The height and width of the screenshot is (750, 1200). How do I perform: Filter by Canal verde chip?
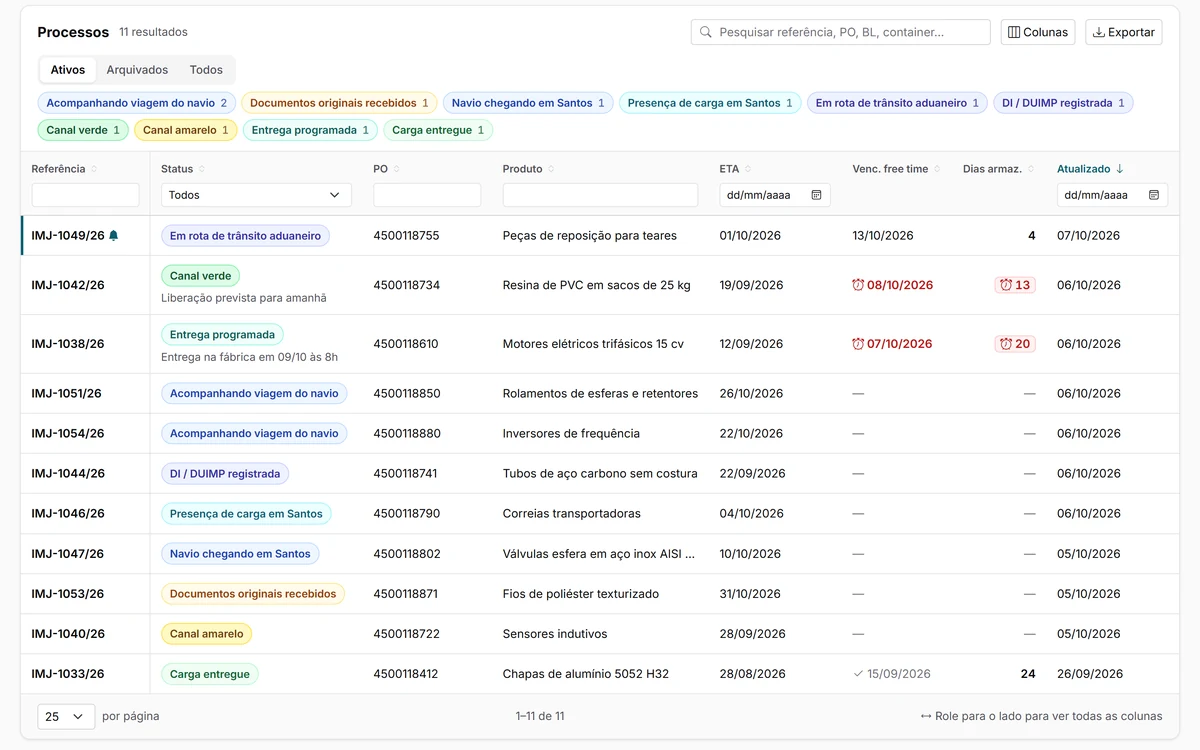pos(83,130)
